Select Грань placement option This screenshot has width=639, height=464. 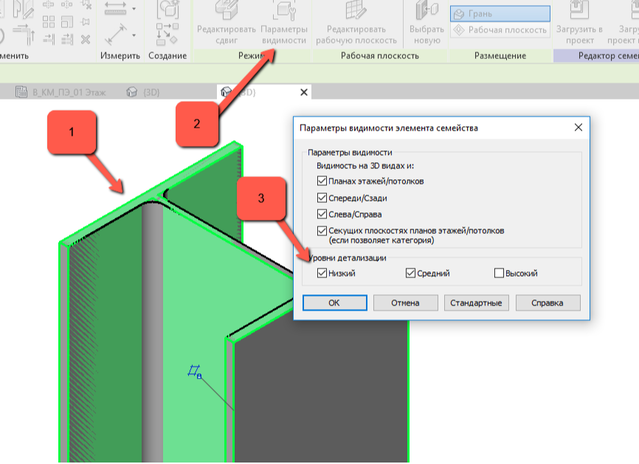tap(500, 14)
